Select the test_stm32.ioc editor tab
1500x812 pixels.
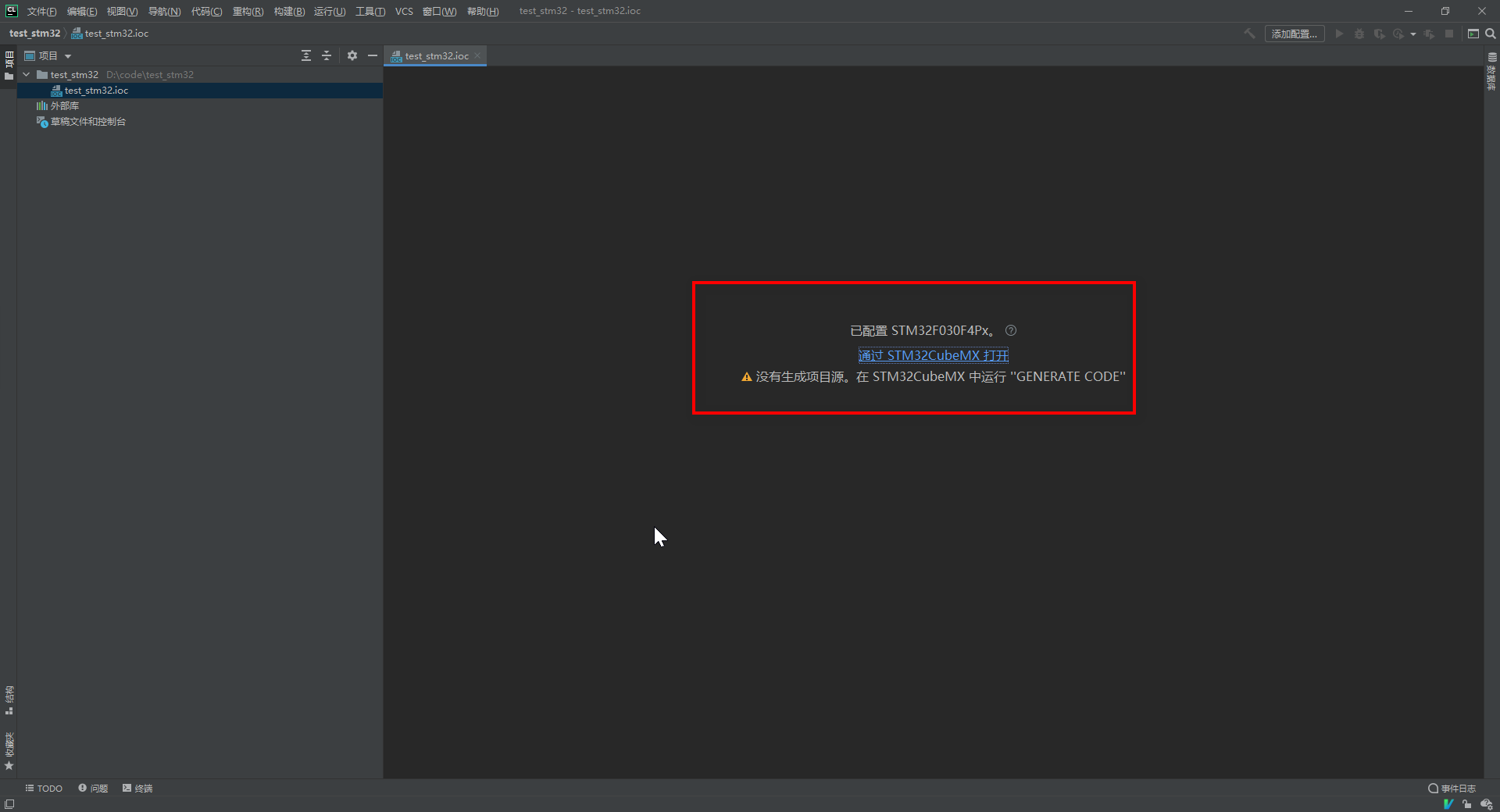coord(436,55)
